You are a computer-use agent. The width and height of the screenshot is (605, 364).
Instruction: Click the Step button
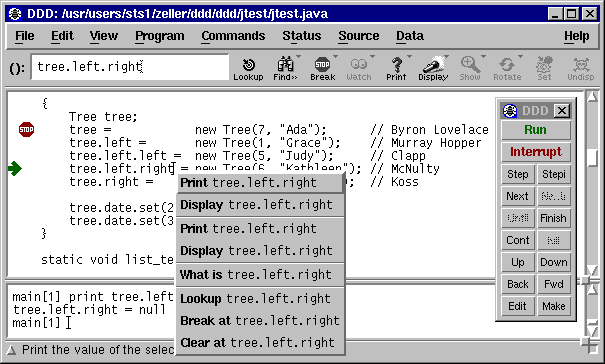click(518, 174)
